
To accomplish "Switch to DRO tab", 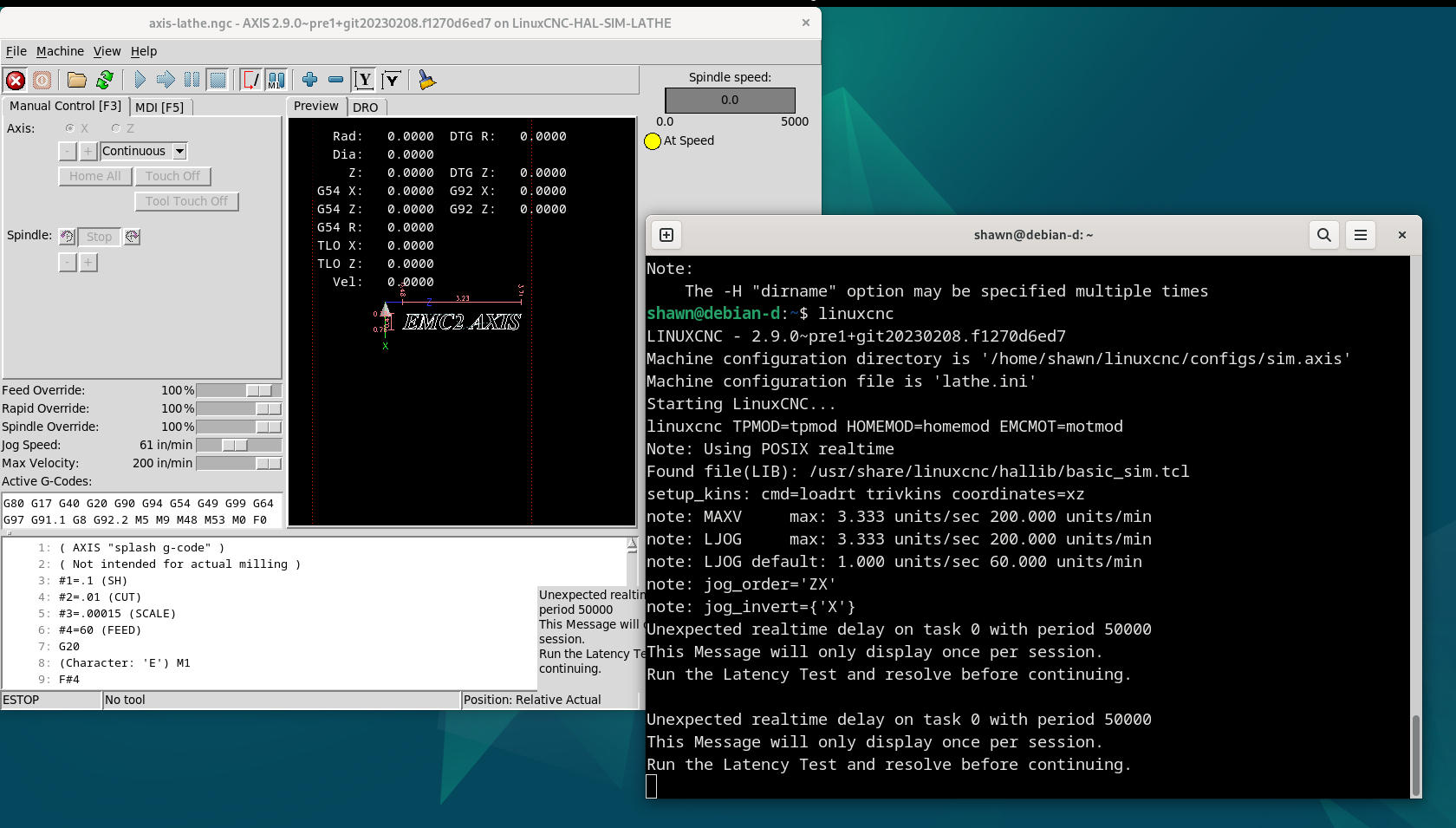I will click(x=366, y=108).
